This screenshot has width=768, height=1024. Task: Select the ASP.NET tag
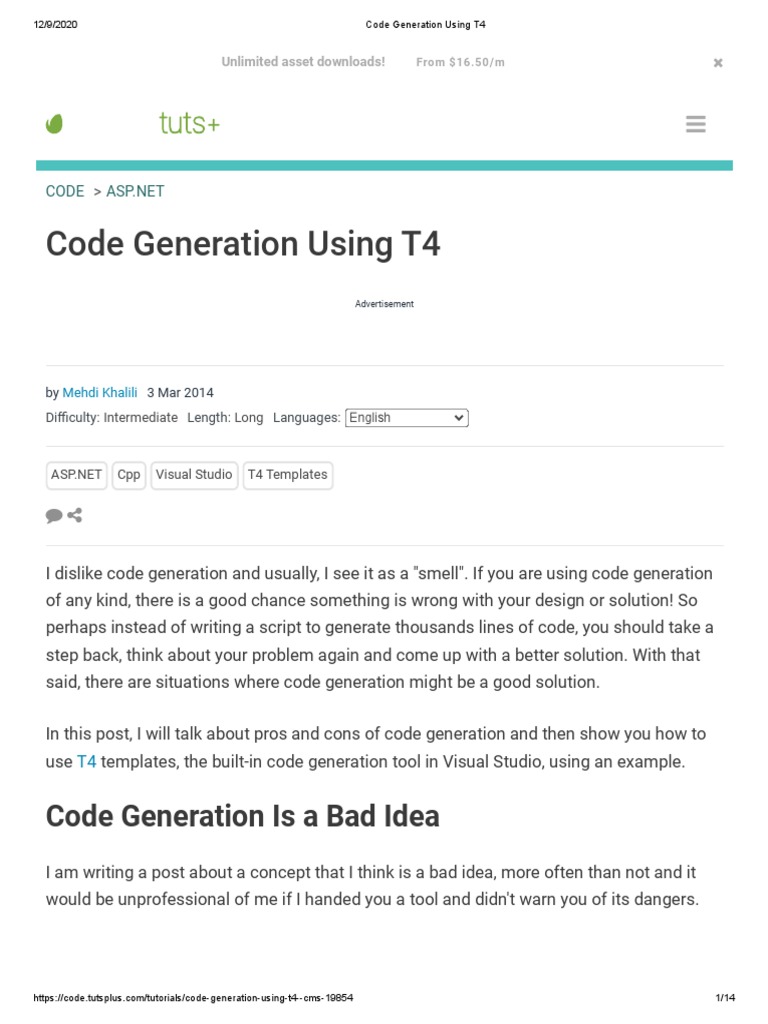pyautogui.click(x=77, y=475)
